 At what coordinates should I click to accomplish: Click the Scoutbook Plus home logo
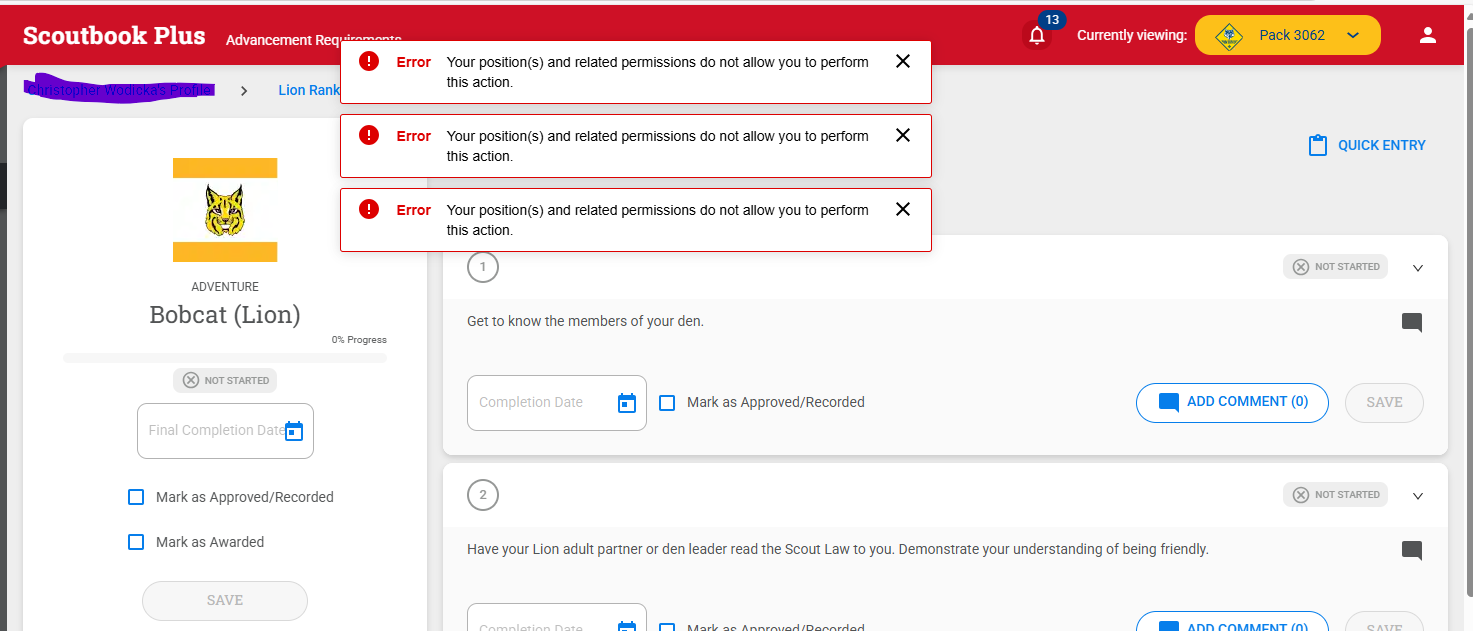(x=114, y=36)
